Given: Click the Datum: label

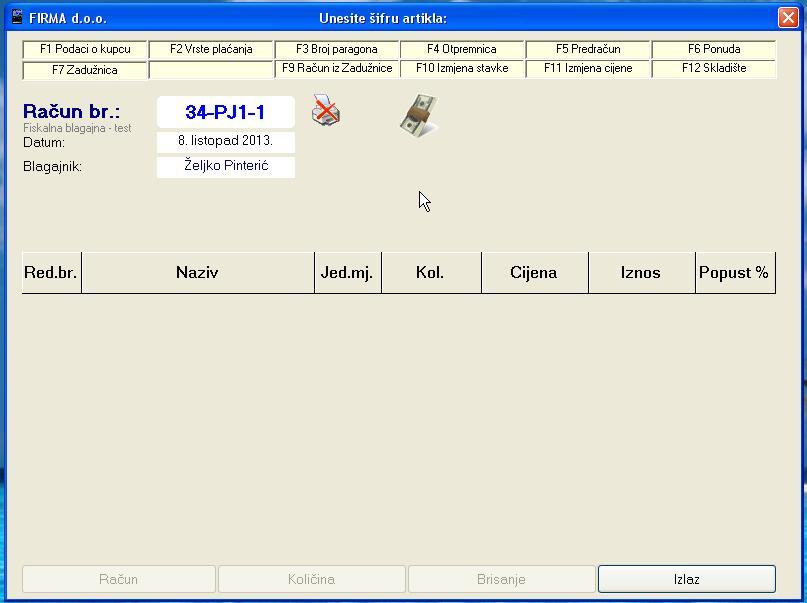Looking at the screenshot, I should click(44, 143).
